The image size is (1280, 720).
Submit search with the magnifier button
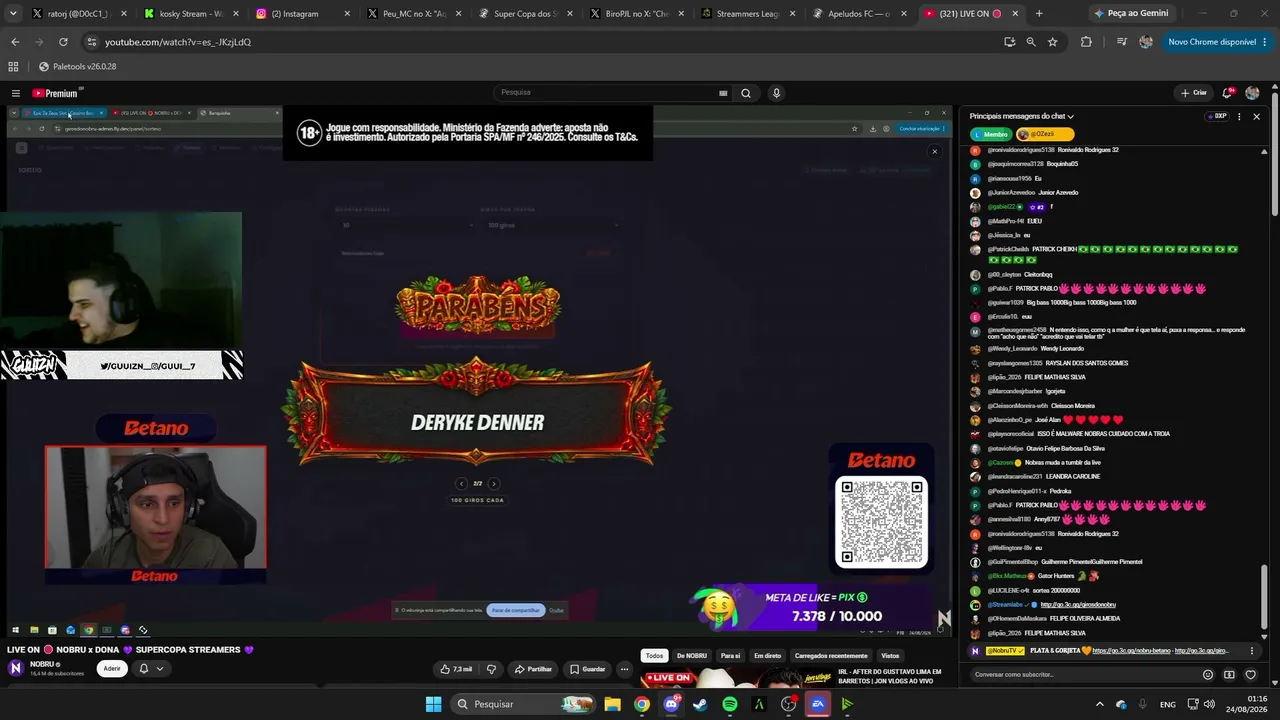[745, 93]
